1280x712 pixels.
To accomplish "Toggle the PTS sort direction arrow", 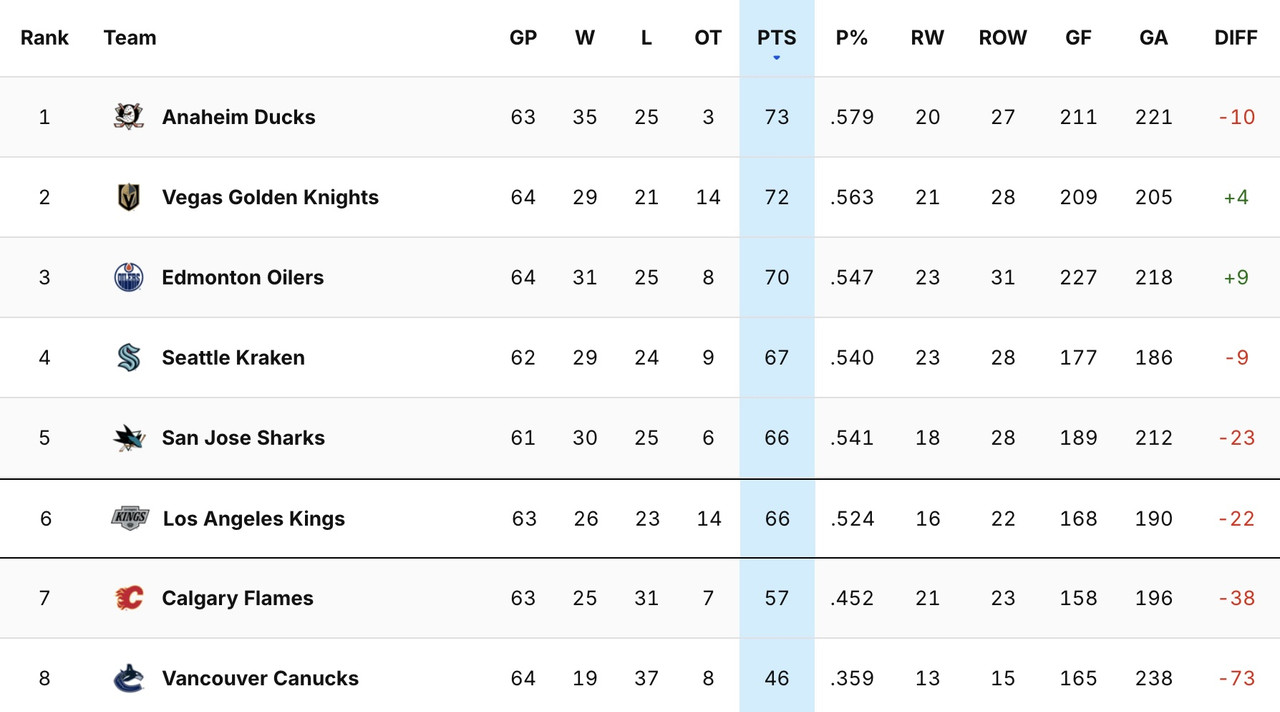I will pos(776,58).
